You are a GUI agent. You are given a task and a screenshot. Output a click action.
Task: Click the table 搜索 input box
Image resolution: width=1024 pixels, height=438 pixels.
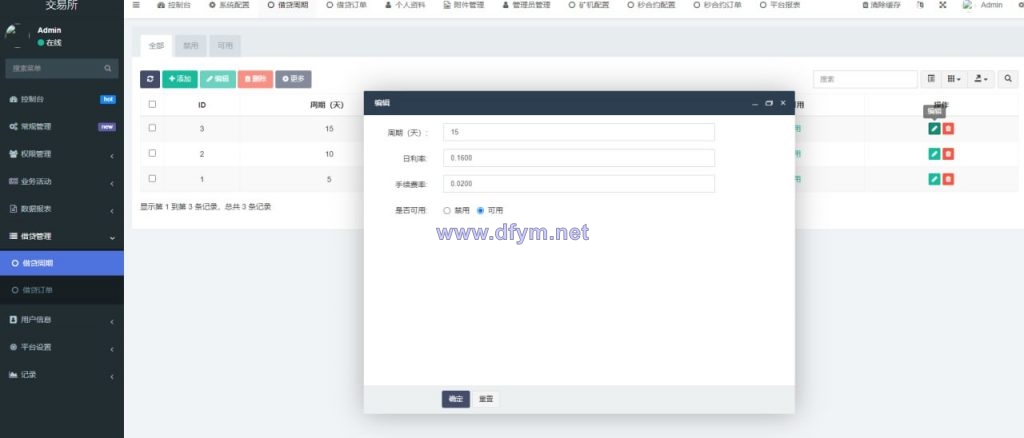tap(865, 79)
